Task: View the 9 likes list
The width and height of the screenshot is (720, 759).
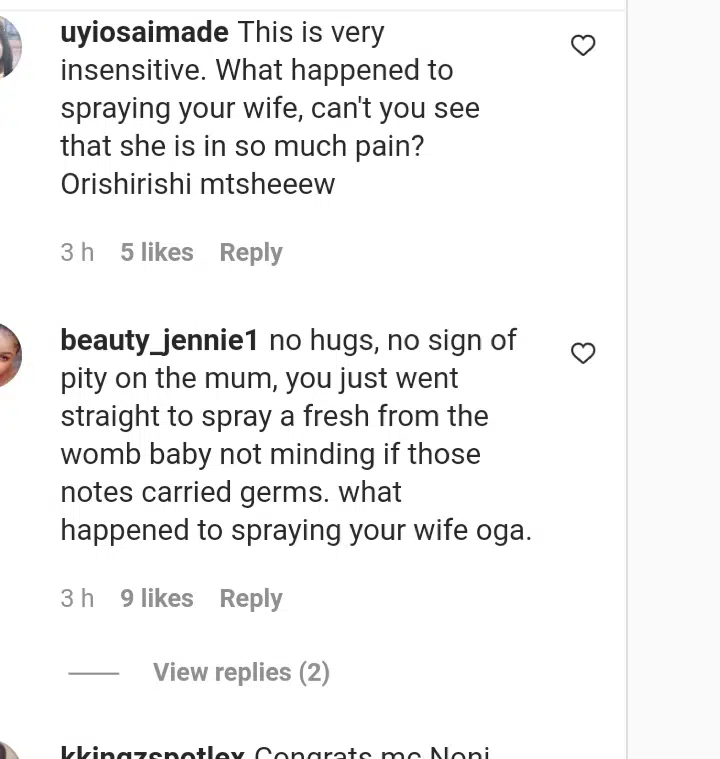Action: (157, 599)
